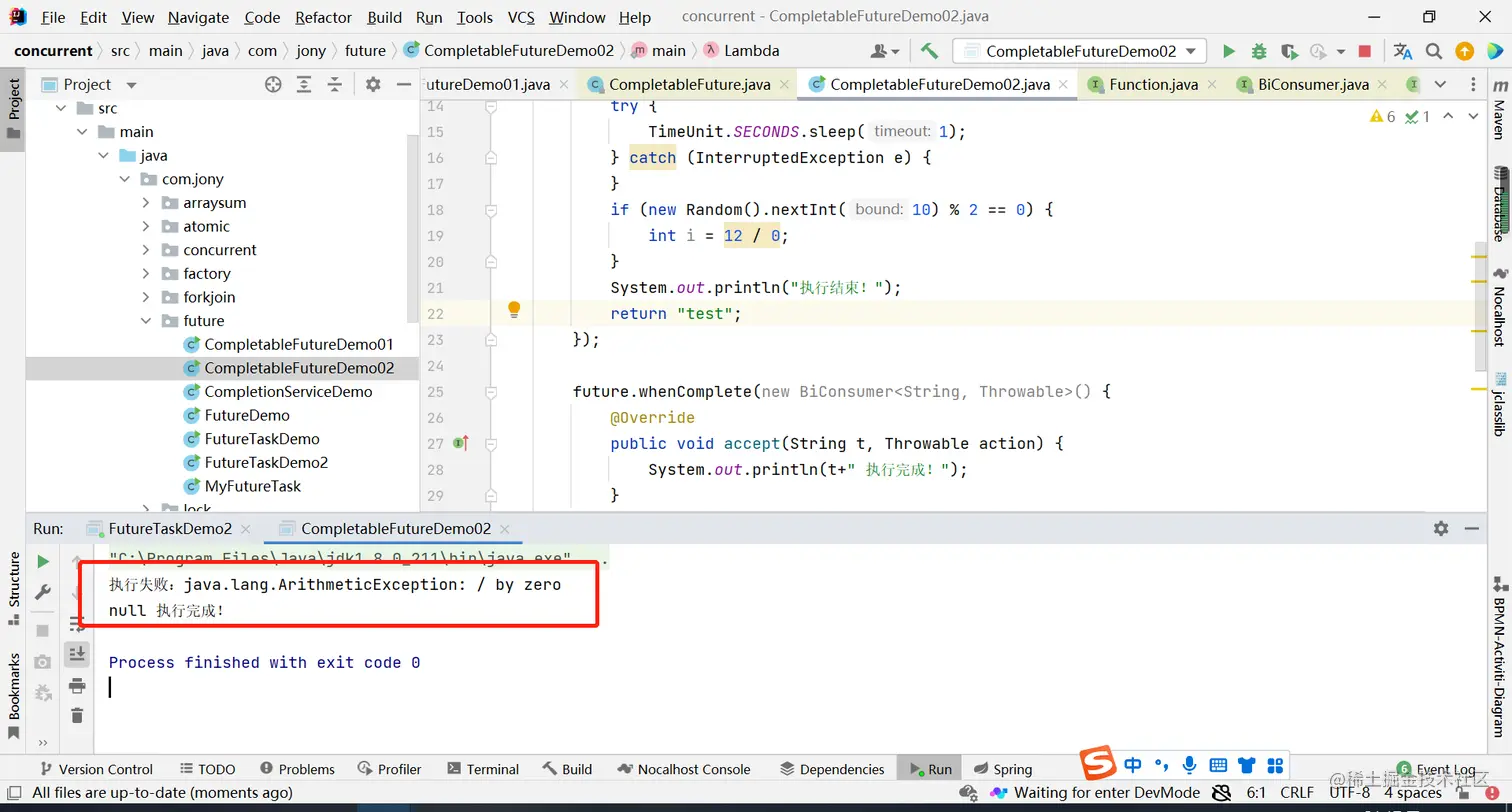This screenshot has height=812, width=1512.
Task: Switch to the CompletableFuture.java tab
Action: [690, 85]
